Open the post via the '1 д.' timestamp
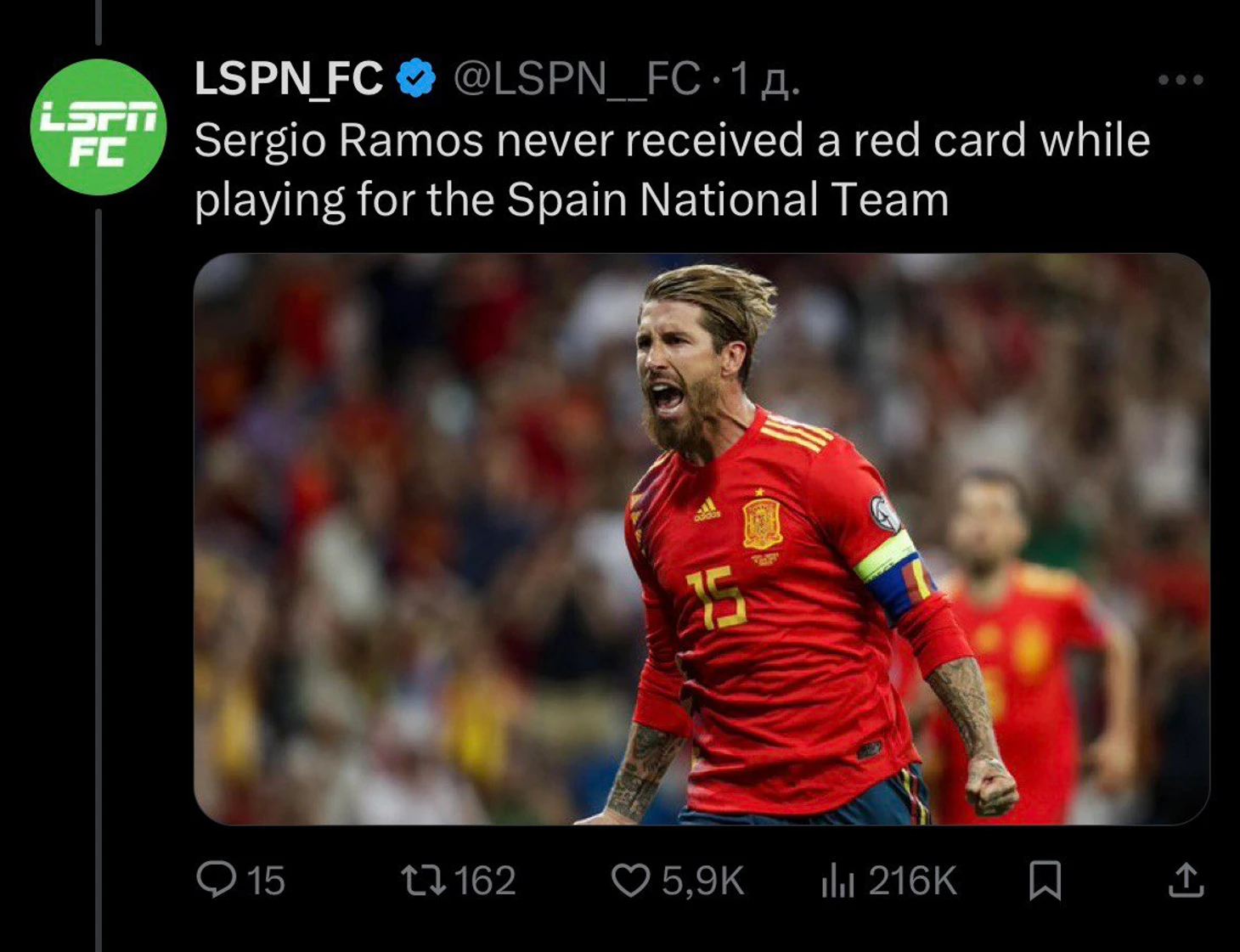Viewport: 1240px width, 952px height. [x=764, y=79]
